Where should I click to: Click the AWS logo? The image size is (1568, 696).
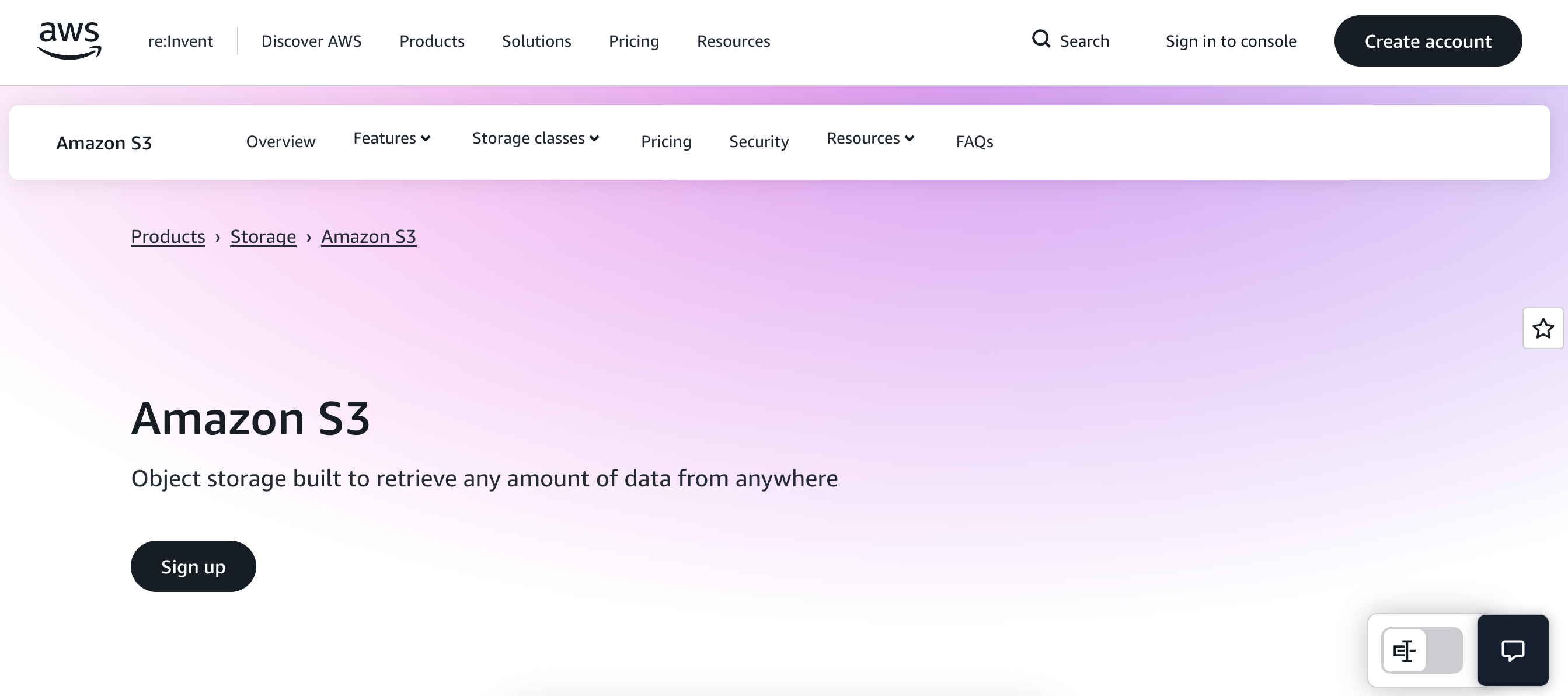(x=69, y=40)
